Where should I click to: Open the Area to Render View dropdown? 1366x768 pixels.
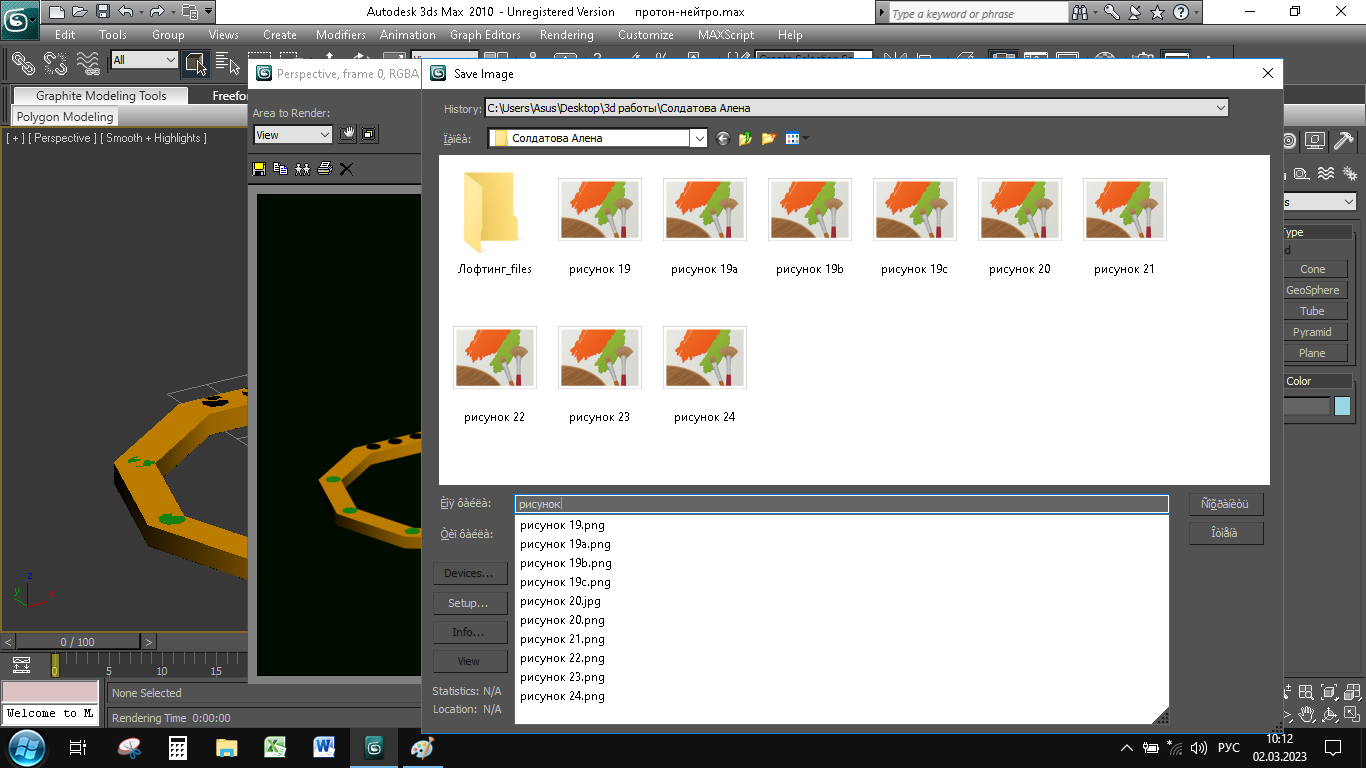[292, 135]
